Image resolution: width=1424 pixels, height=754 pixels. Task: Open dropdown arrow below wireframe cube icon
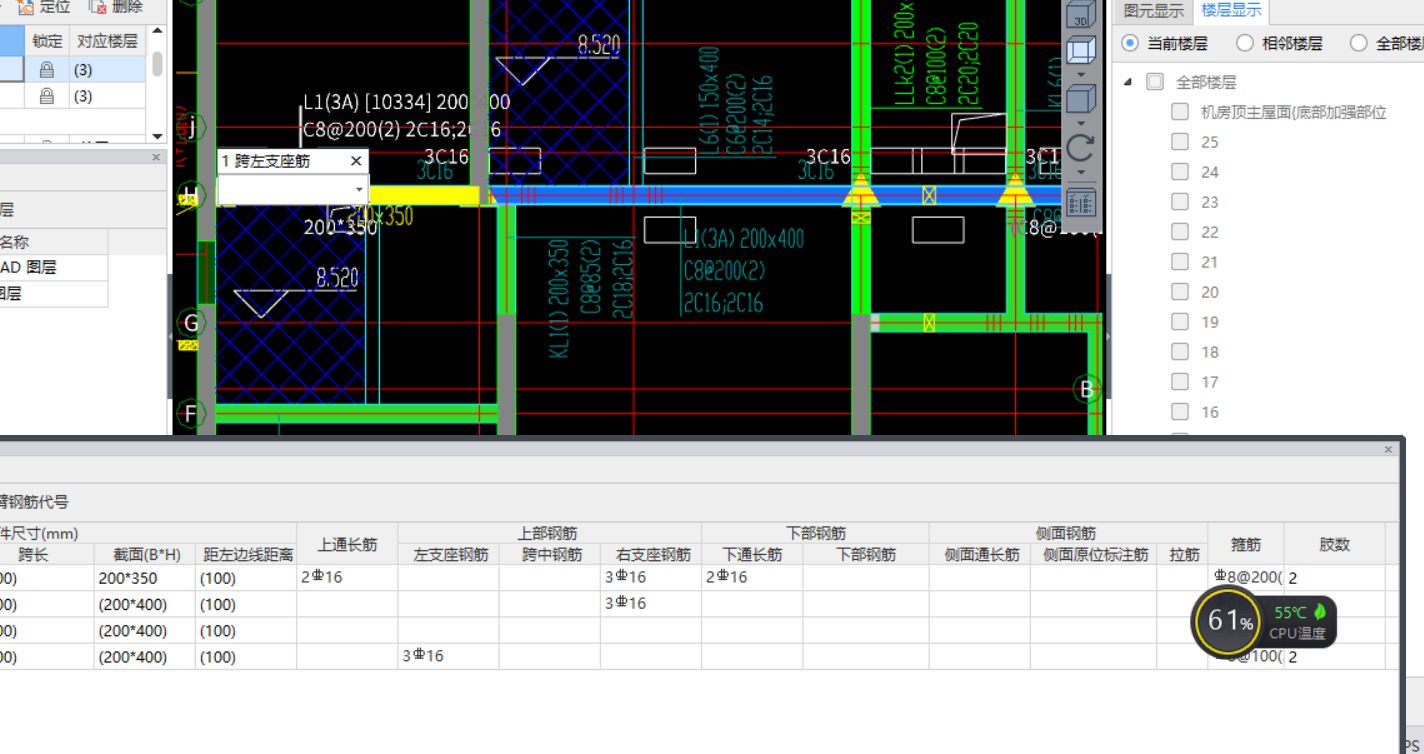tap(1080, 73)
